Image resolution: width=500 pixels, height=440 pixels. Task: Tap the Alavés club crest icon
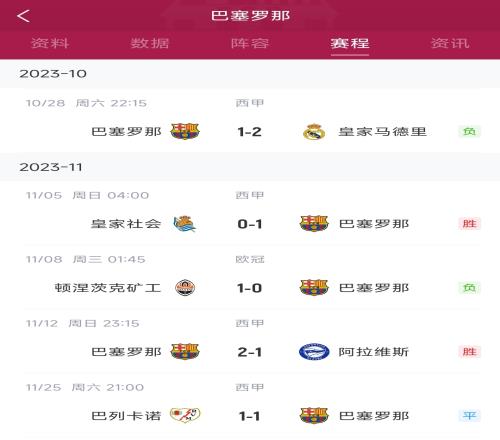pyautogui.click(x=314, y=352)
